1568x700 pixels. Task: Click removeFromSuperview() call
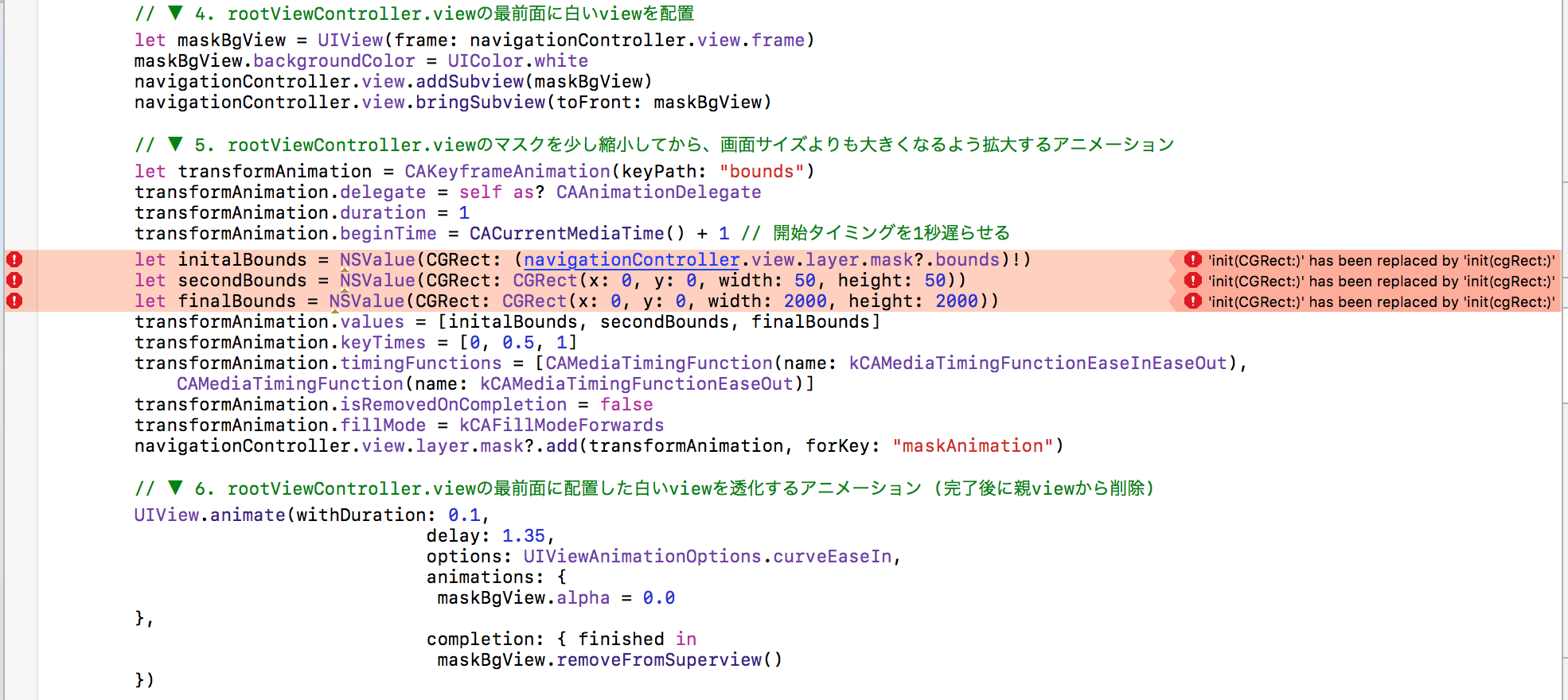pyautogui.click(x=669, y=660)
